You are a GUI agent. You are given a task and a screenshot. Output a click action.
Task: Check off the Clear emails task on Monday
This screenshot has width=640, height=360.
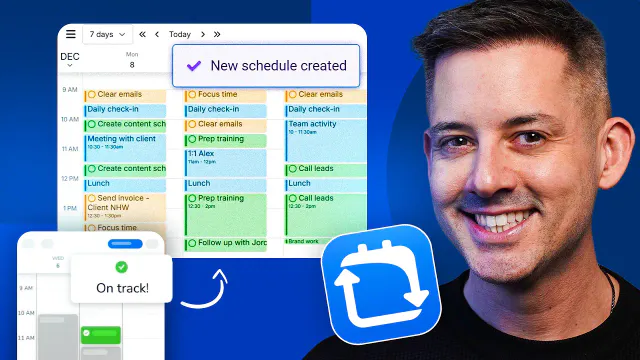pos(92,94)
